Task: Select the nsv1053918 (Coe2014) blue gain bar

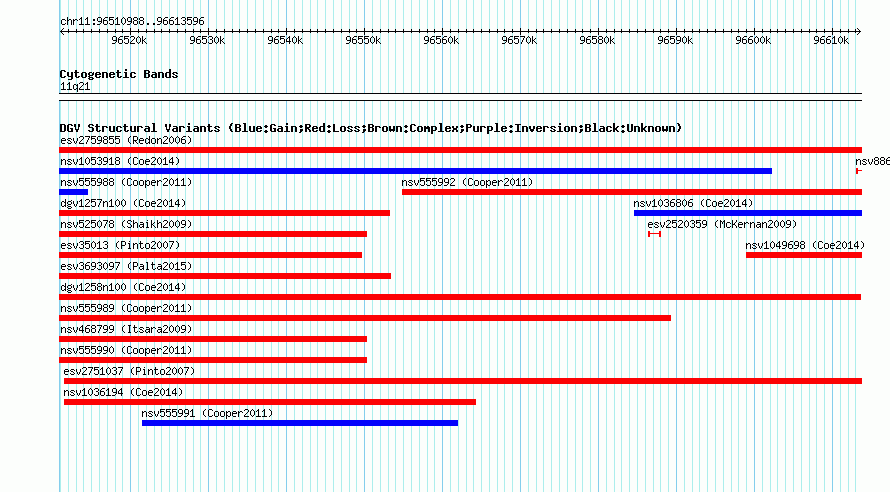Action: [415, 171]
